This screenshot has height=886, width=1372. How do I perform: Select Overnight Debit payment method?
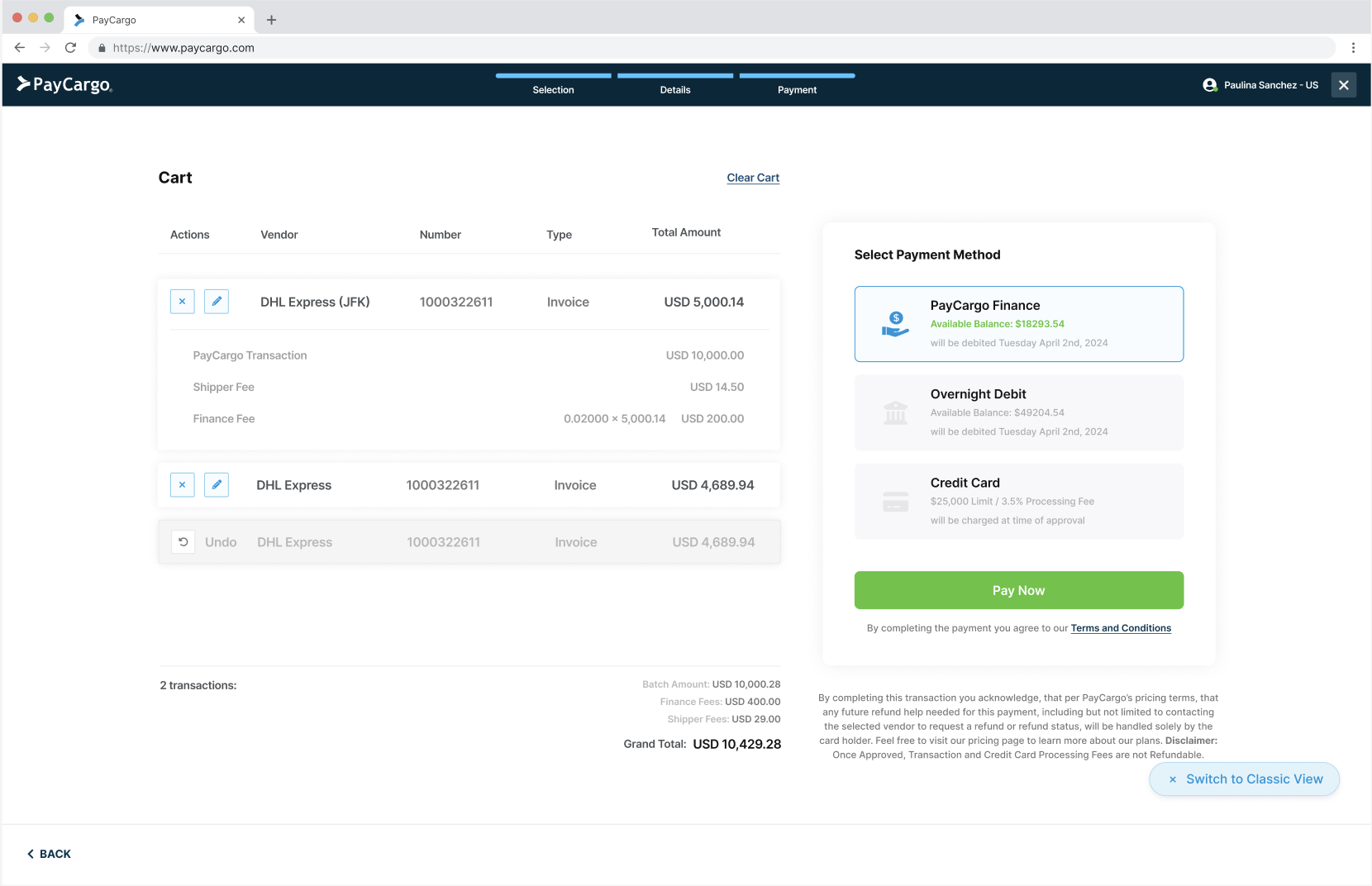tap(1019, 412)
